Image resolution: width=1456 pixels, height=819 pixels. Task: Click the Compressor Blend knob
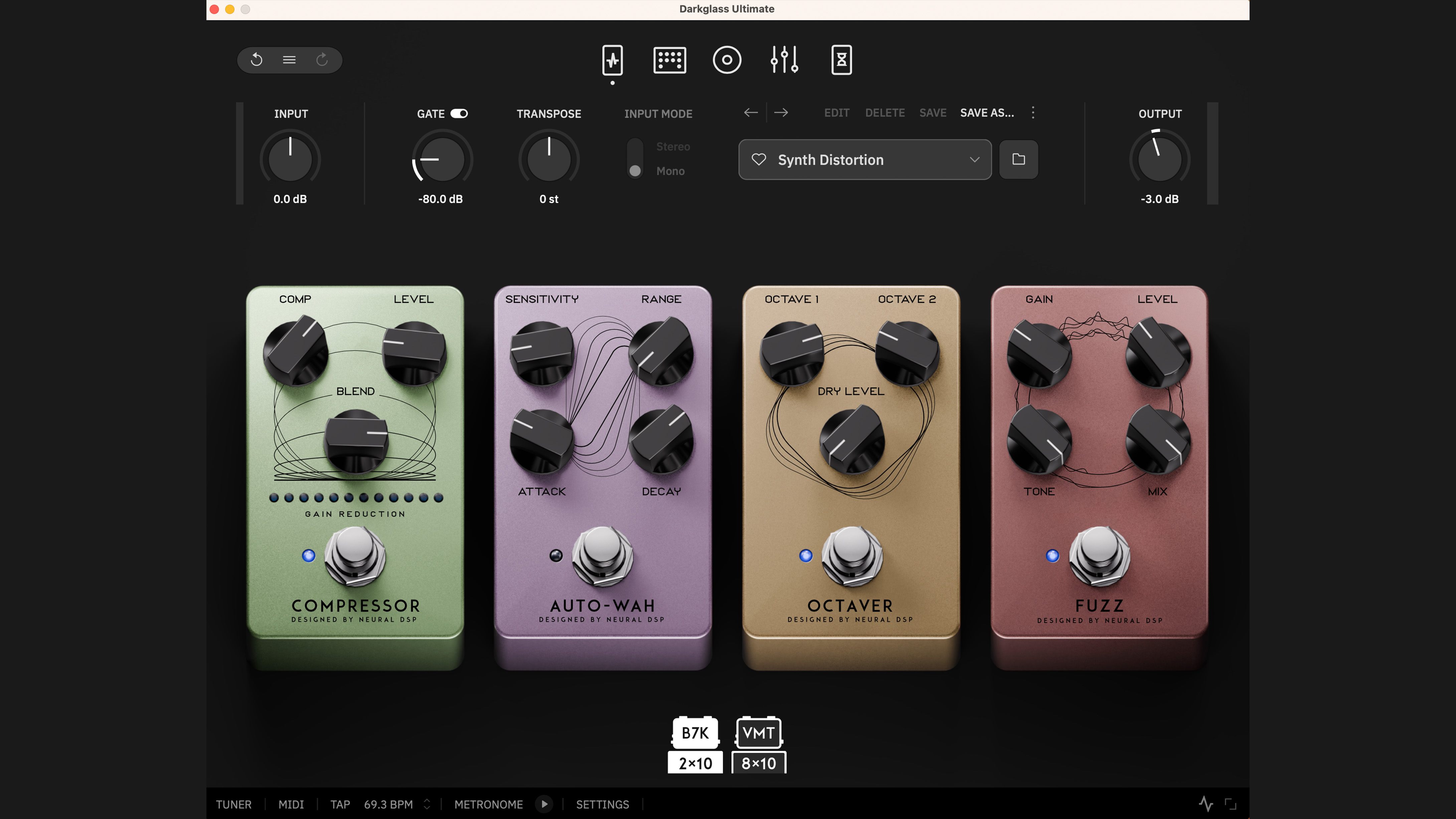pos(355,442)
